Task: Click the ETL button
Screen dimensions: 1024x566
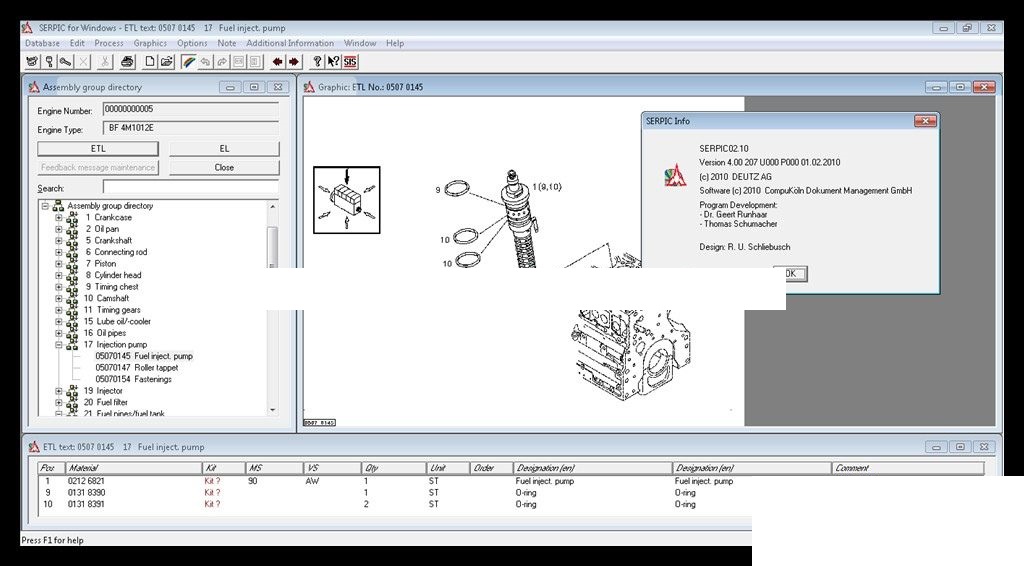Action: point(98,148)
